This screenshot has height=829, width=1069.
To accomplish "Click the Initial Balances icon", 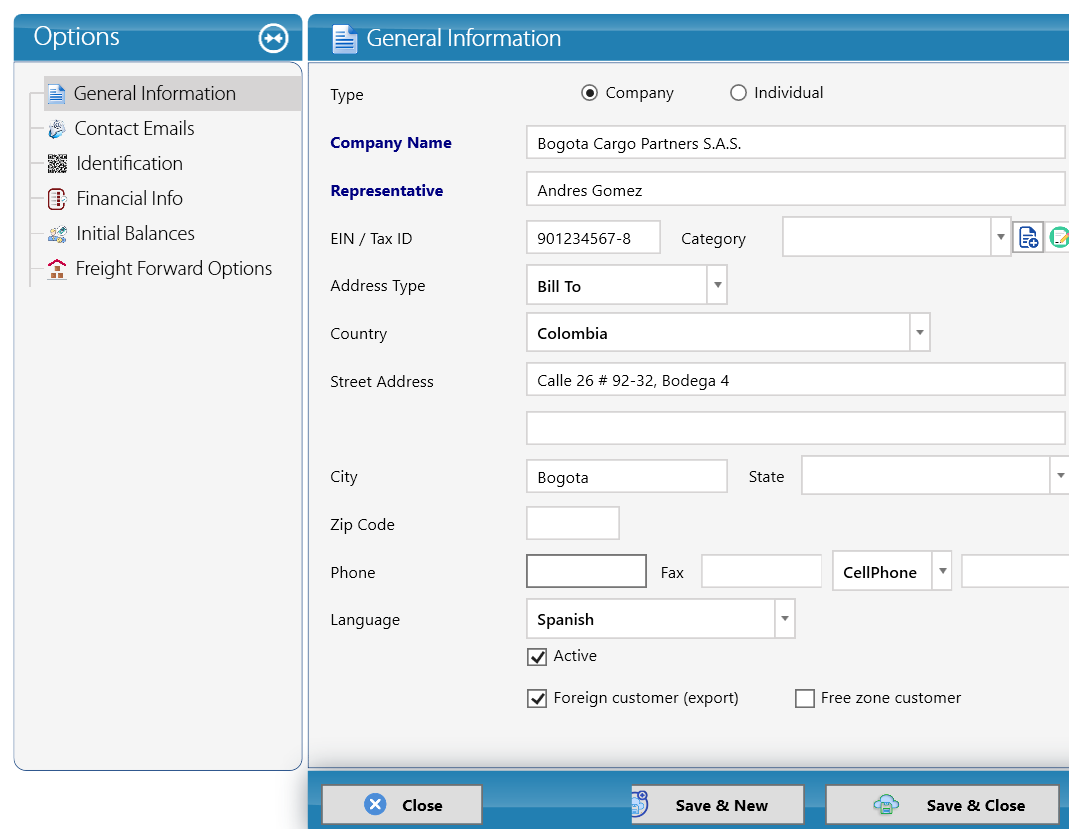I will click(57, 234).
